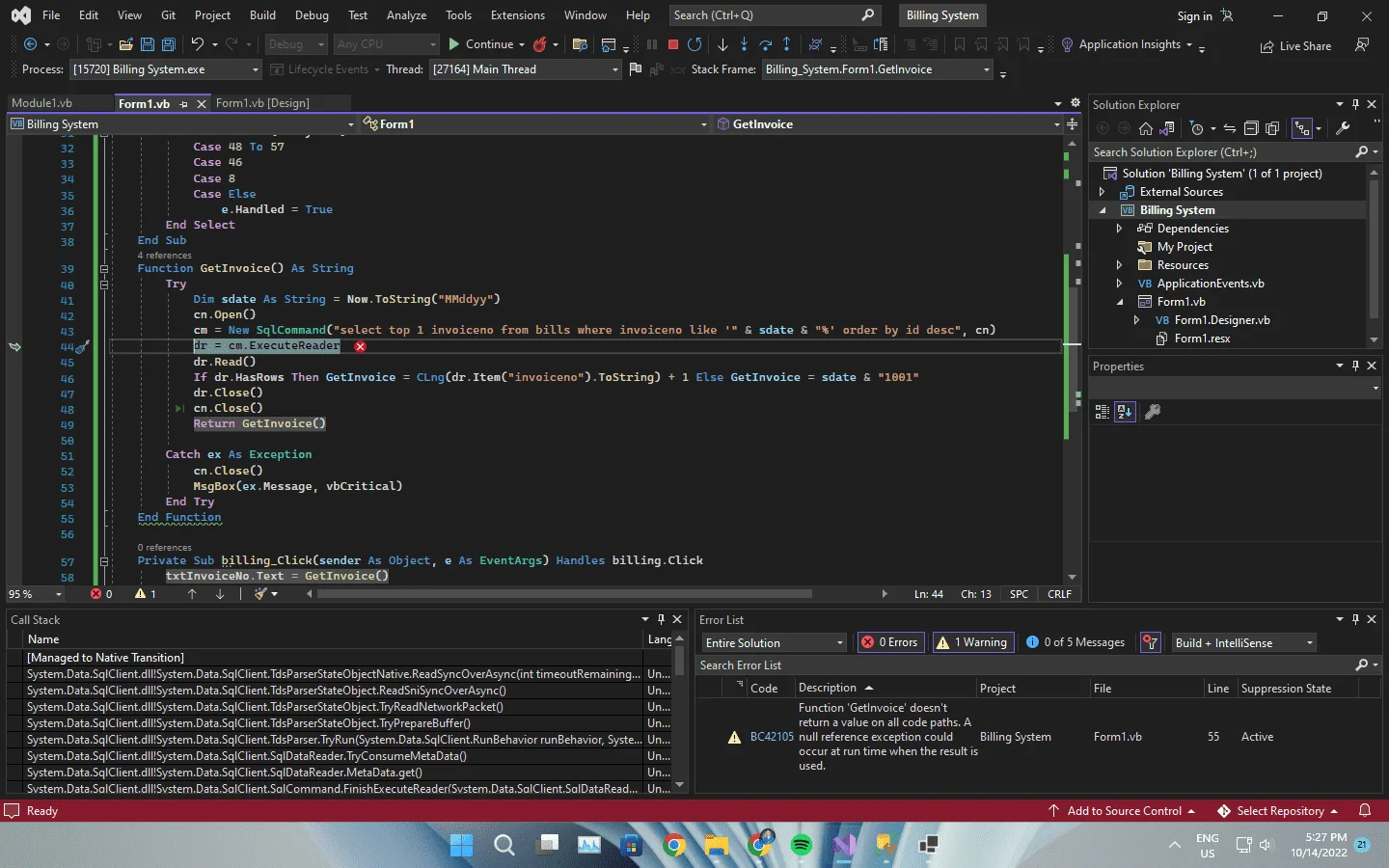The width and height of the screenshot is (1389, 868).
Task: Click the Open File folder icon
Action: [126, 44]
